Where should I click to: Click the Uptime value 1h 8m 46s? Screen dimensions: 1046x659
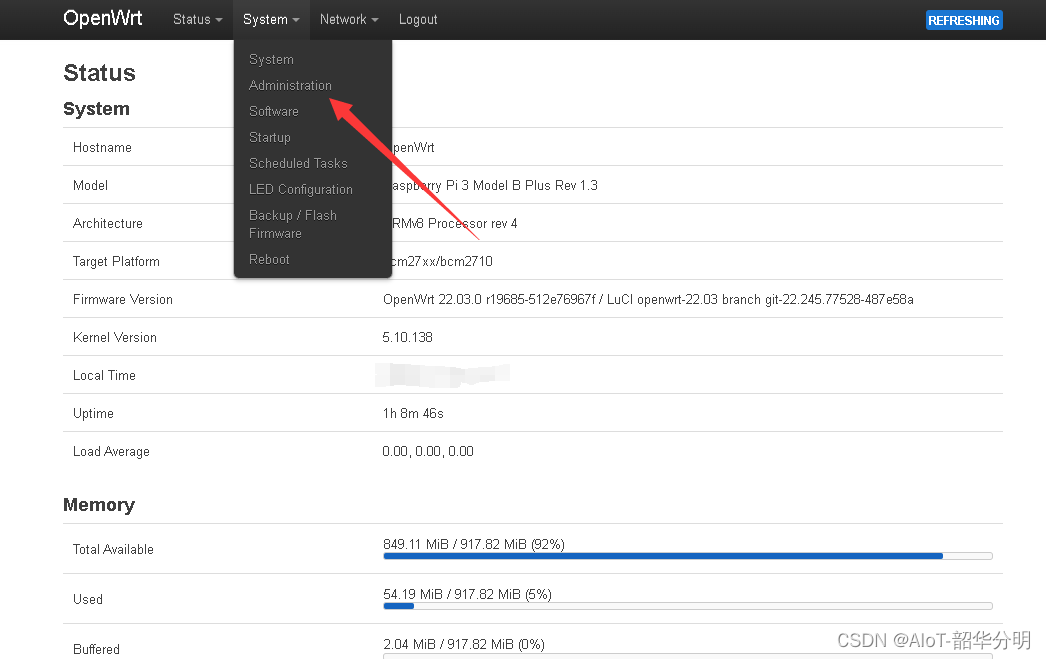413,414
